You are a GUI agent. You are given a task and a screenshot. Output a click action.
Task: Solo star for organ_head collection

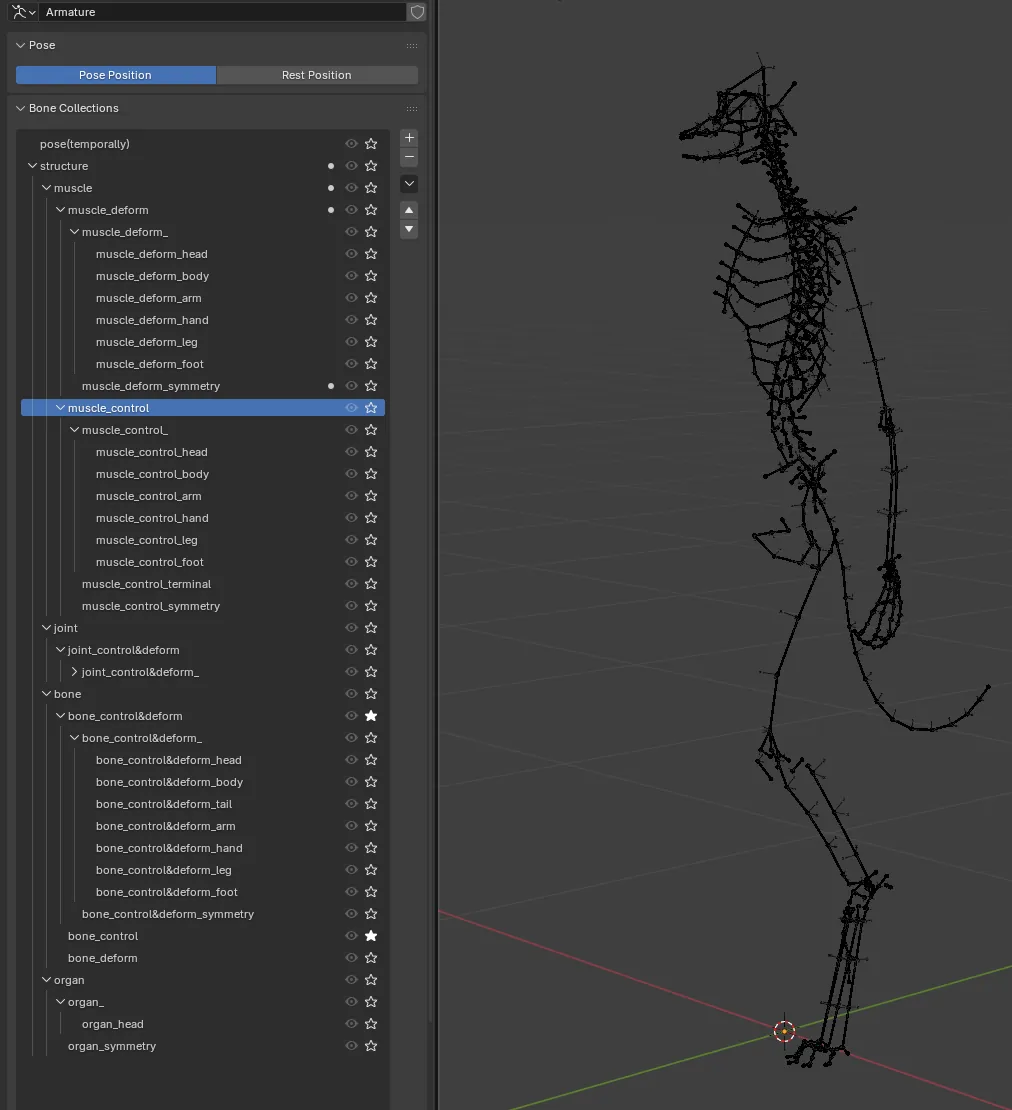(x=371, y=1024)
